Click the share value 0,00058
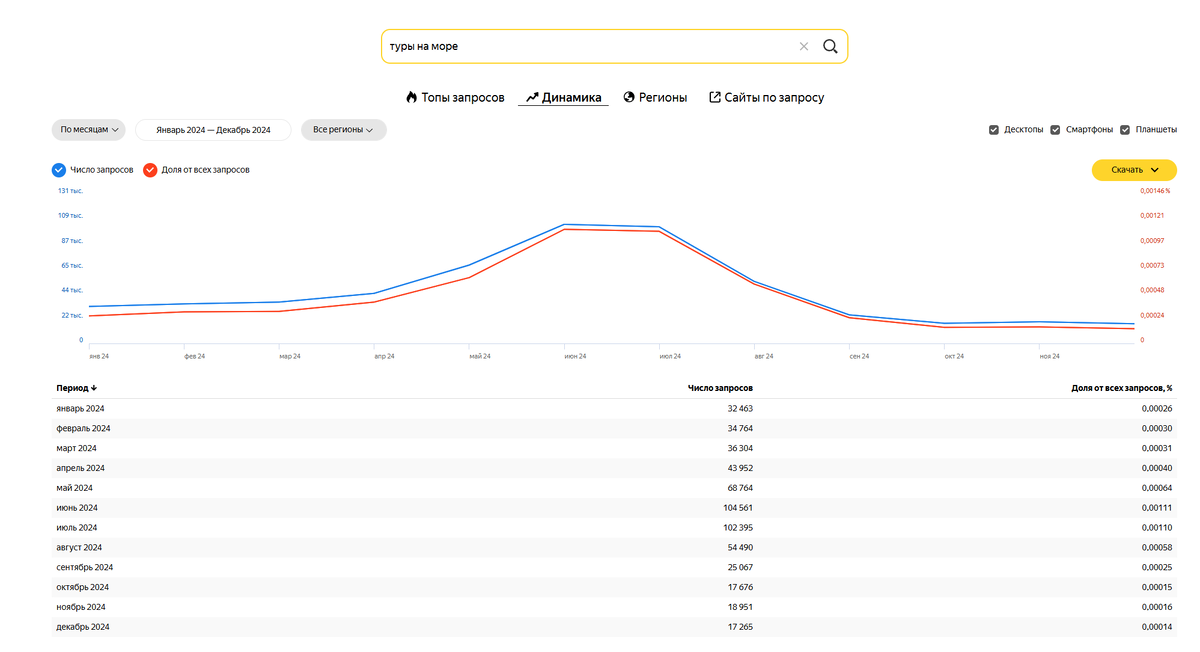Screen dimensions: 1200x652 1157,547
